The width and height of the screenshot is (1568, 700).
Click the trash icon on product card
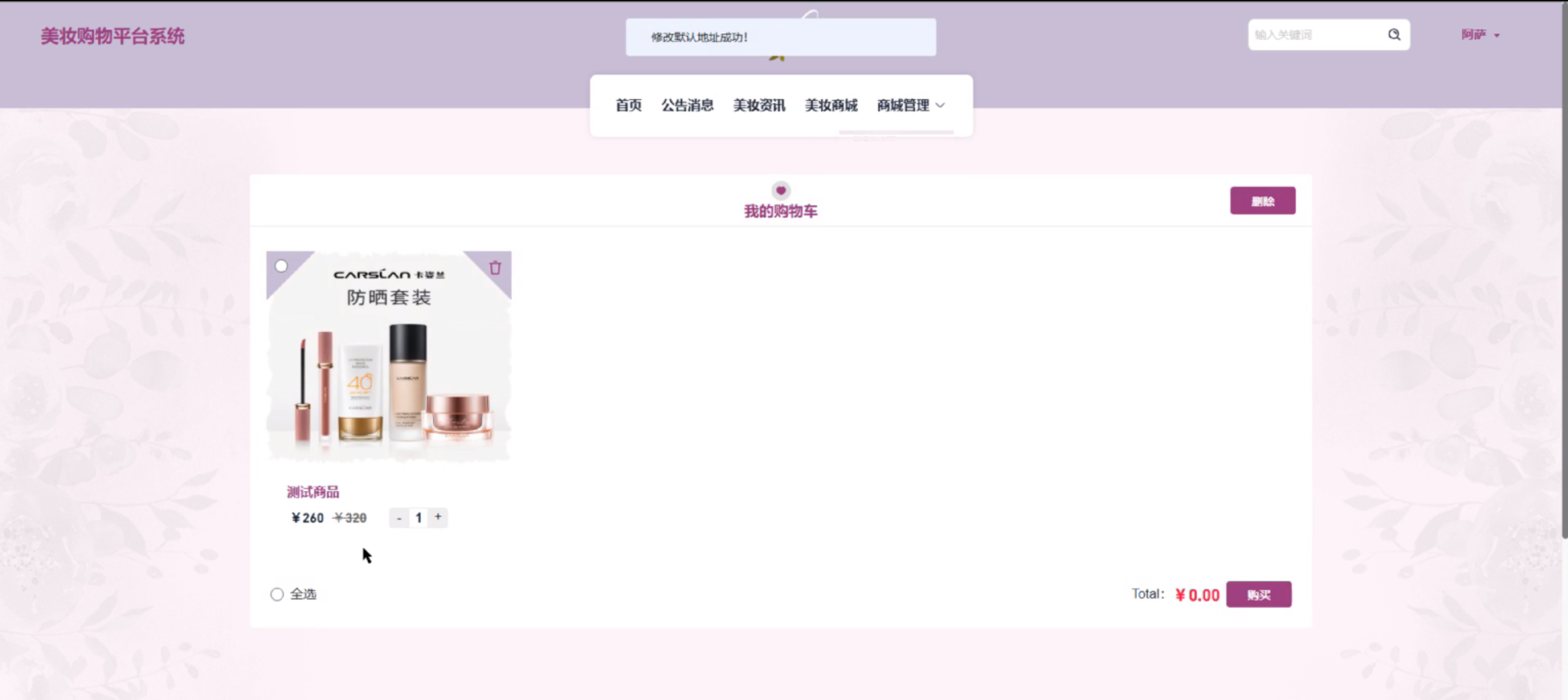click(x=495, y=268)
